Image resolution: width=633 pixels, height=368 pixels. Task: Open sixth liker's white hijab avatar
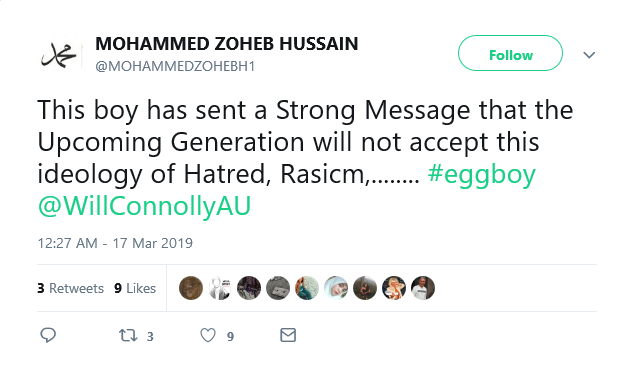(336, 288)
